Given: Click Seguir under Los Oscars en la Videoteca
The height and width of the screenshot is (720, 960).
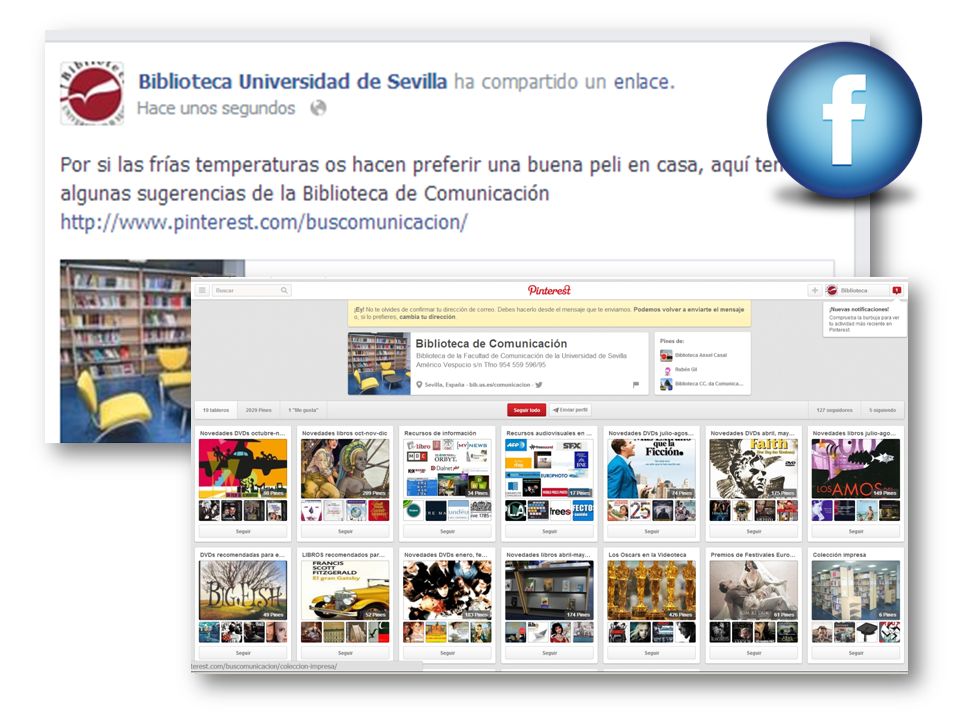Looking at the screenshot, I should (x=651, y=653).
